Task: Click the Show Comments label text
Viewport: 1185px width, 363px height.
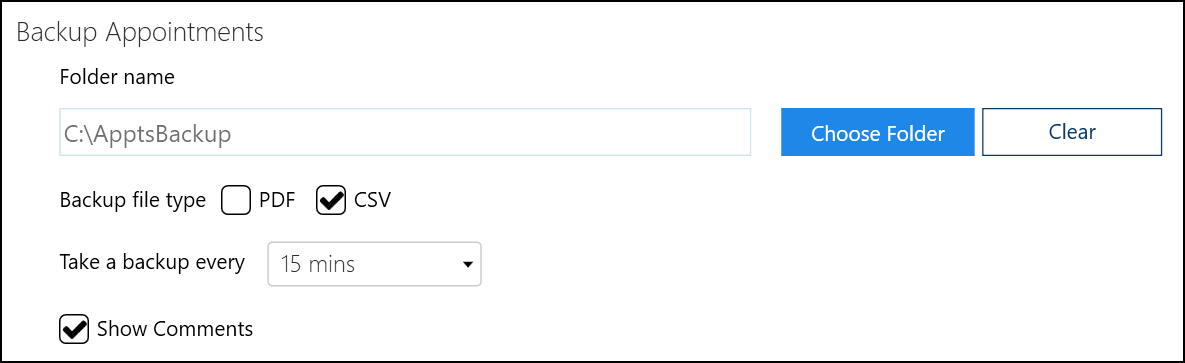Action: coord(175,329)
